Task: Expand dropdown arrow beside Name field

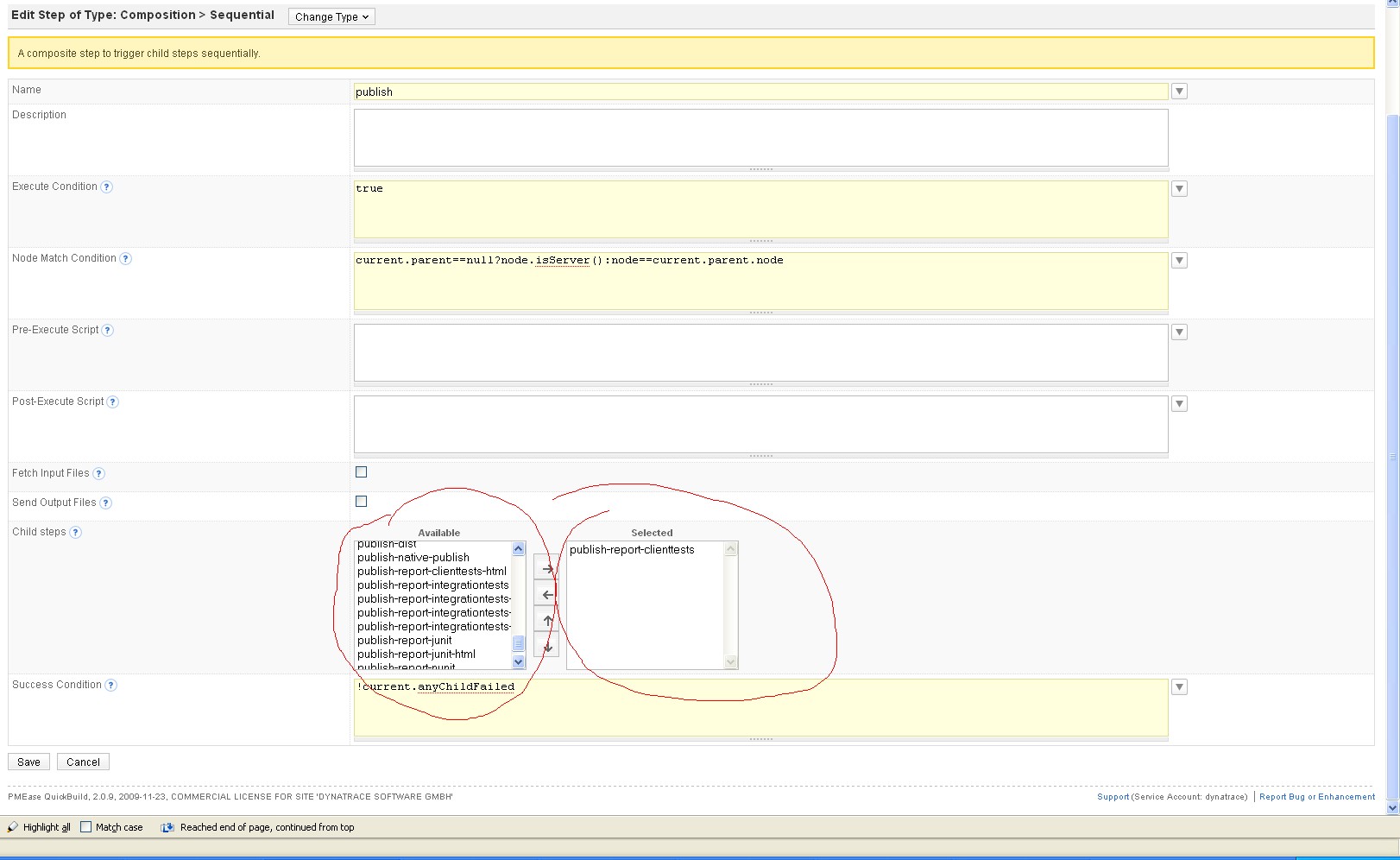Action: coord(1179,92)
